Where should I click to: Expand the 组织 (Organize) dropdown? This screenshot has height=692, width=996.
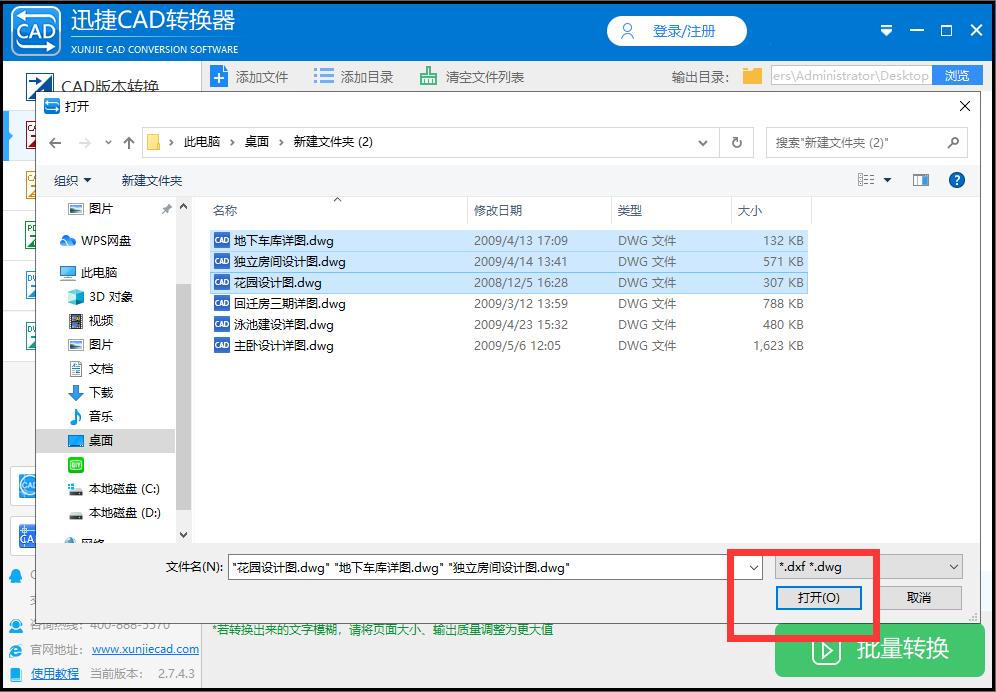[x=72, y=180]
